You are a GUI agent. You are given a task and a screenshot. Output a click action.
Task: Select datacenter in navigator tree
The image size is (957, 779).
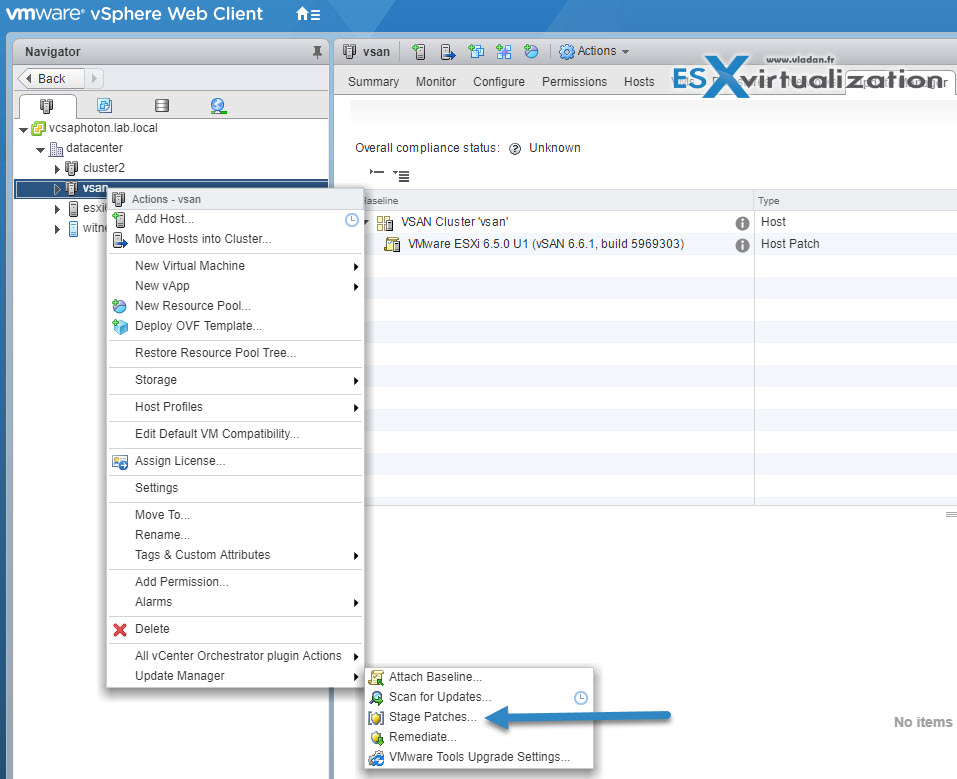click(95, 148)
